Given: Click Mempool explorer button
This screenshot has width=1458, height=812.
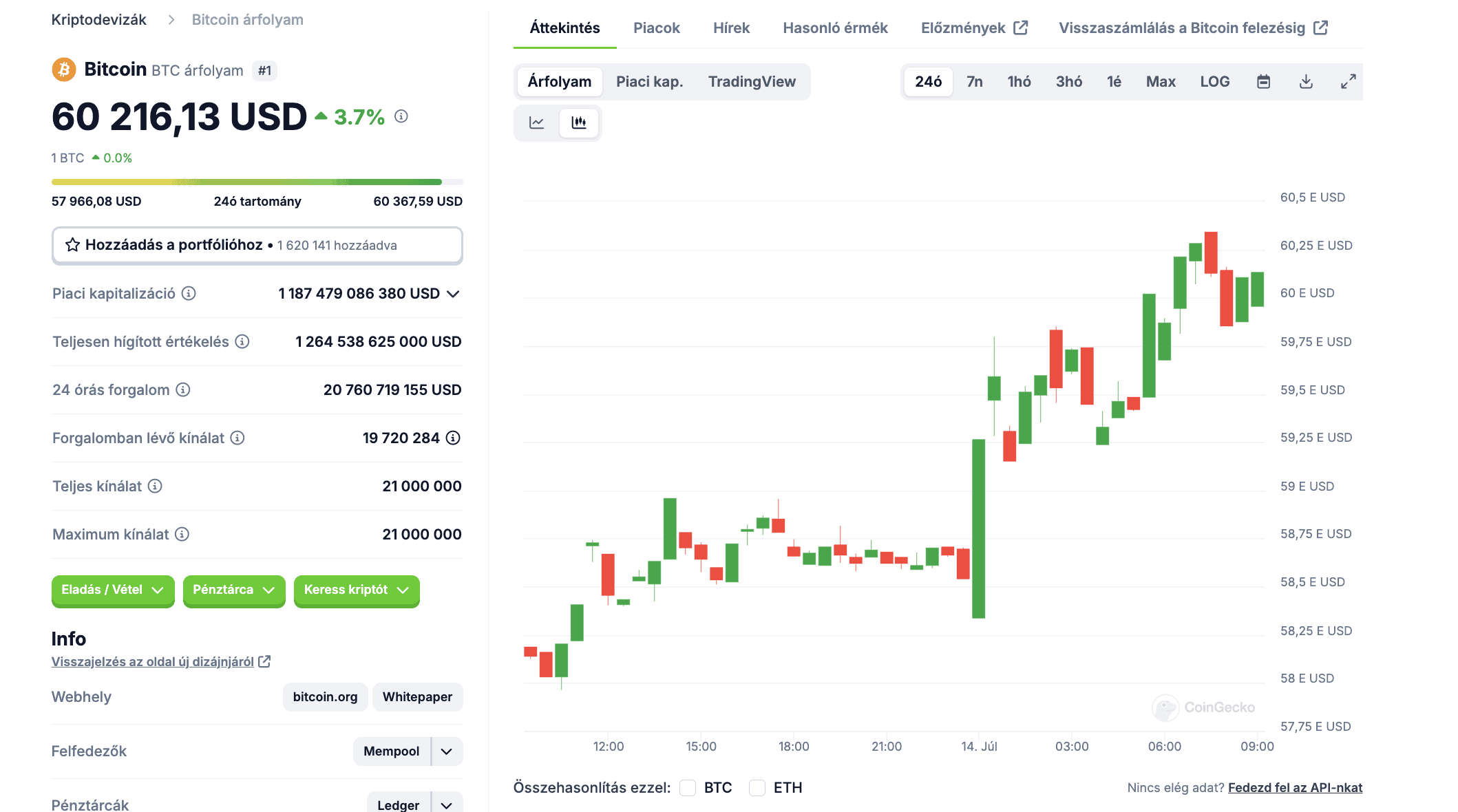Looking at the screenshot, I should (391, 751).
